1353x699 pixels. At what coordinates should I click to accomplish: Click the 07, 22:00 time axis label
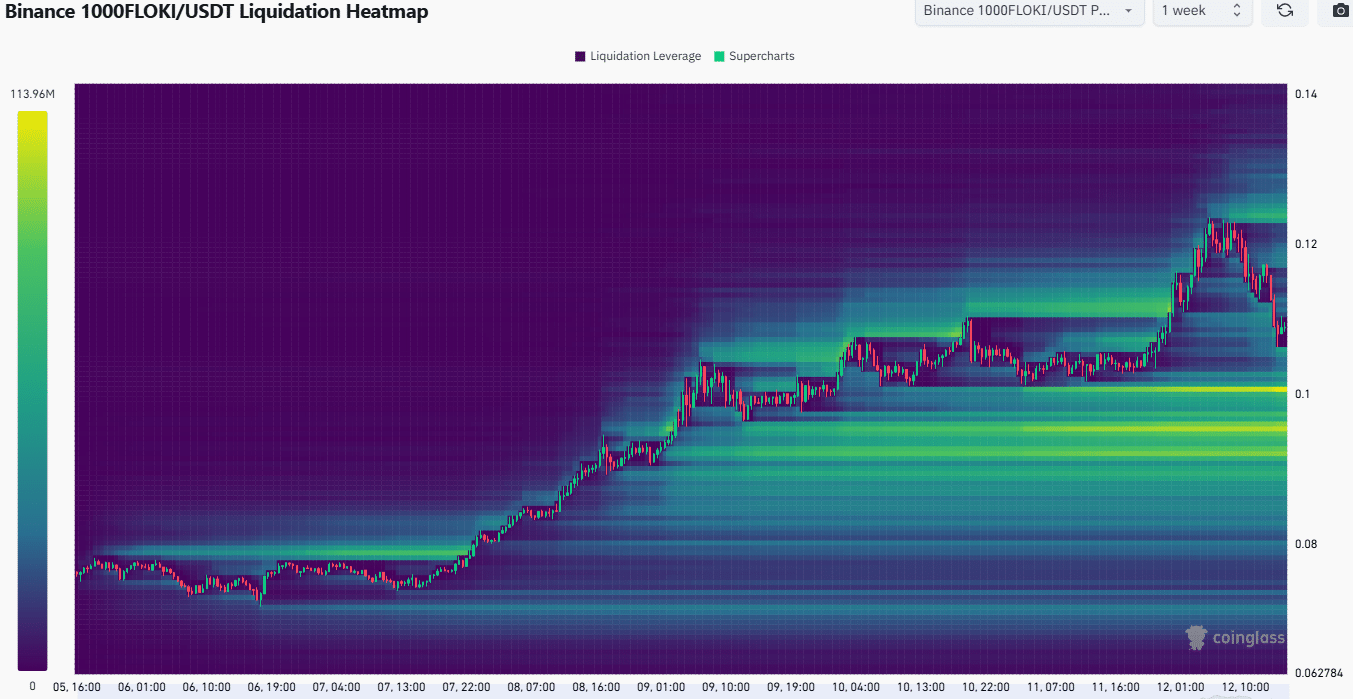coord(466,688)
